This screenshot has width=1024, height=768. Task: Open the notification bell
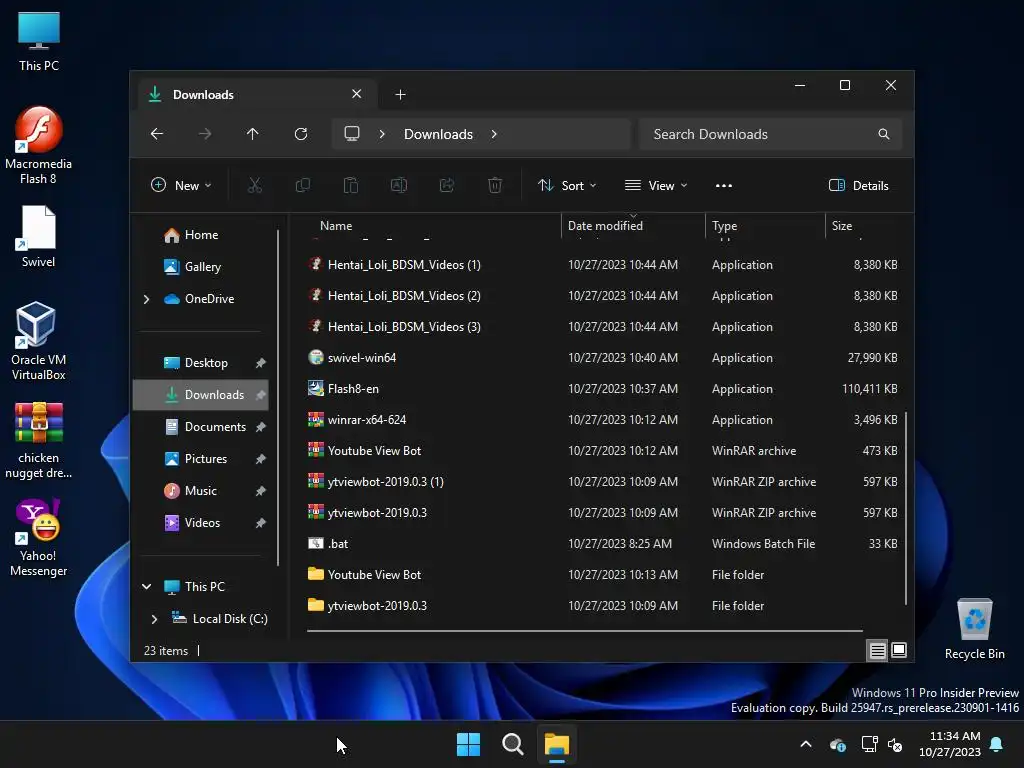(997, 744)
